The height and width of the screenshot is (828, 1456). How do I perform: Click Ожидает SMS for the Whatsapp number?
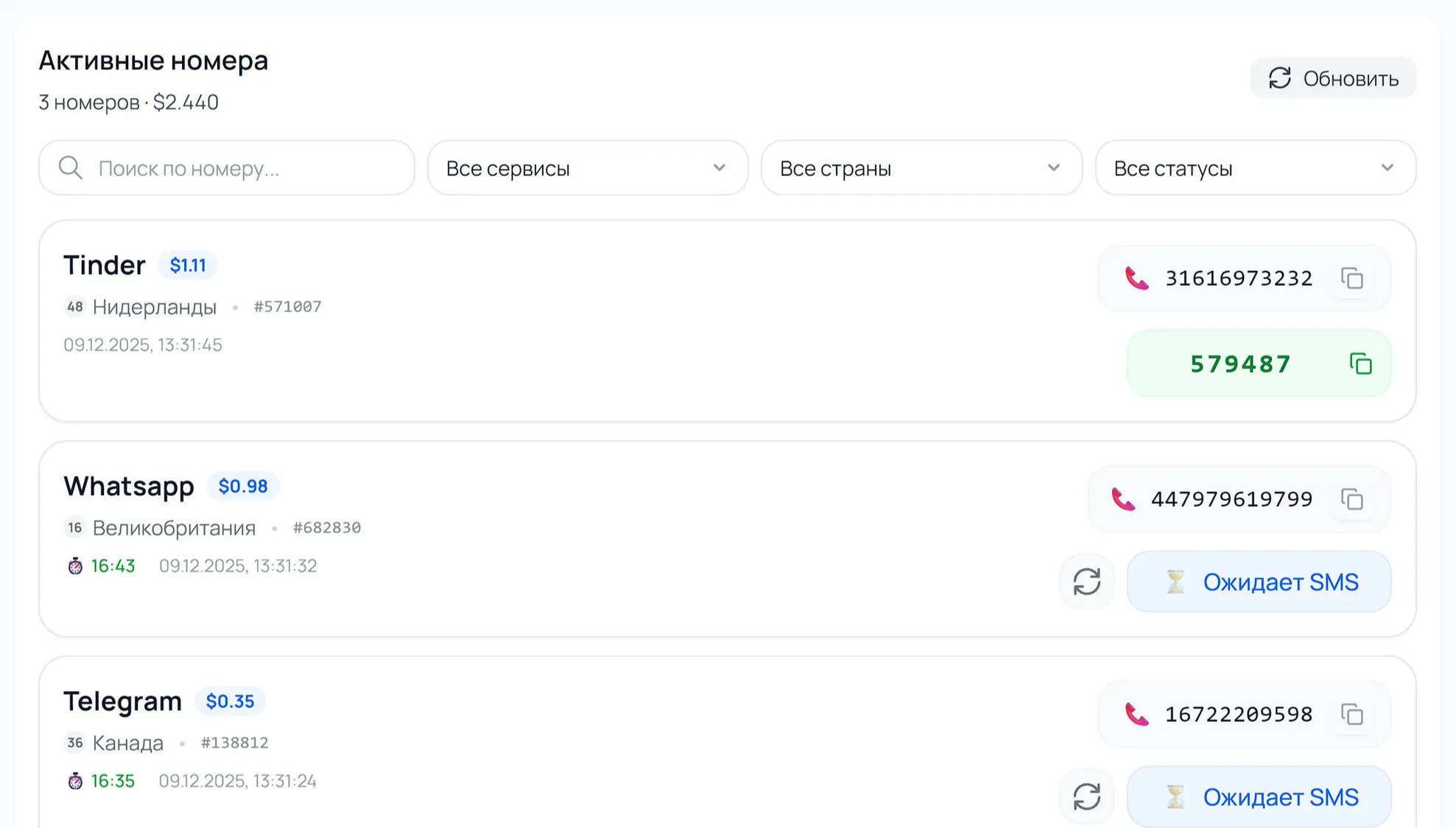[1259, 582]
